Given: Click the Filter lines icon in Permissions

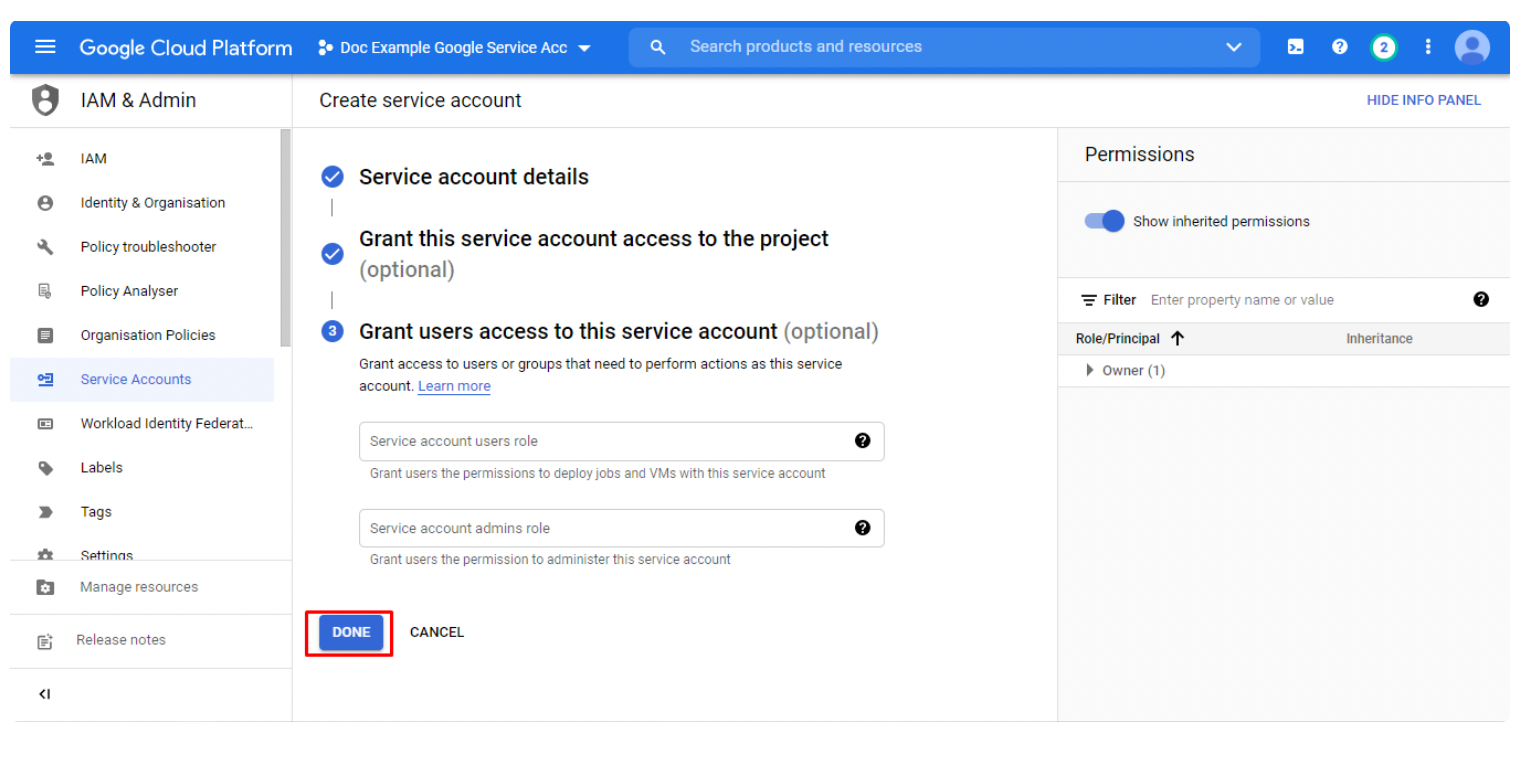Looking at the screenshot, I should pyautogui.click(x=1089, y=300).
